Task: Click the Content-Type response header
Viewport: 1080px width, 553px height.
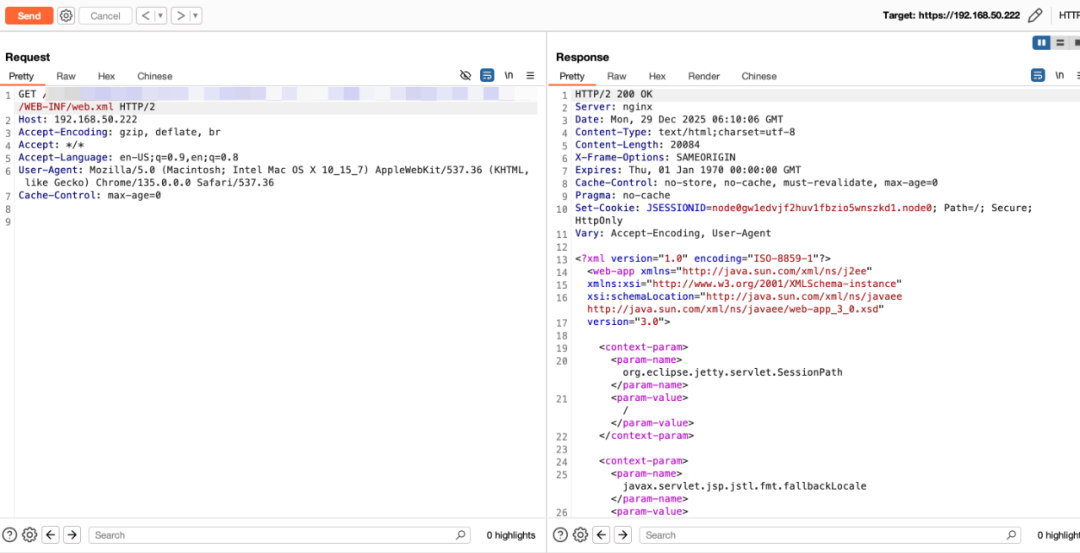Action: click(685, 132)
